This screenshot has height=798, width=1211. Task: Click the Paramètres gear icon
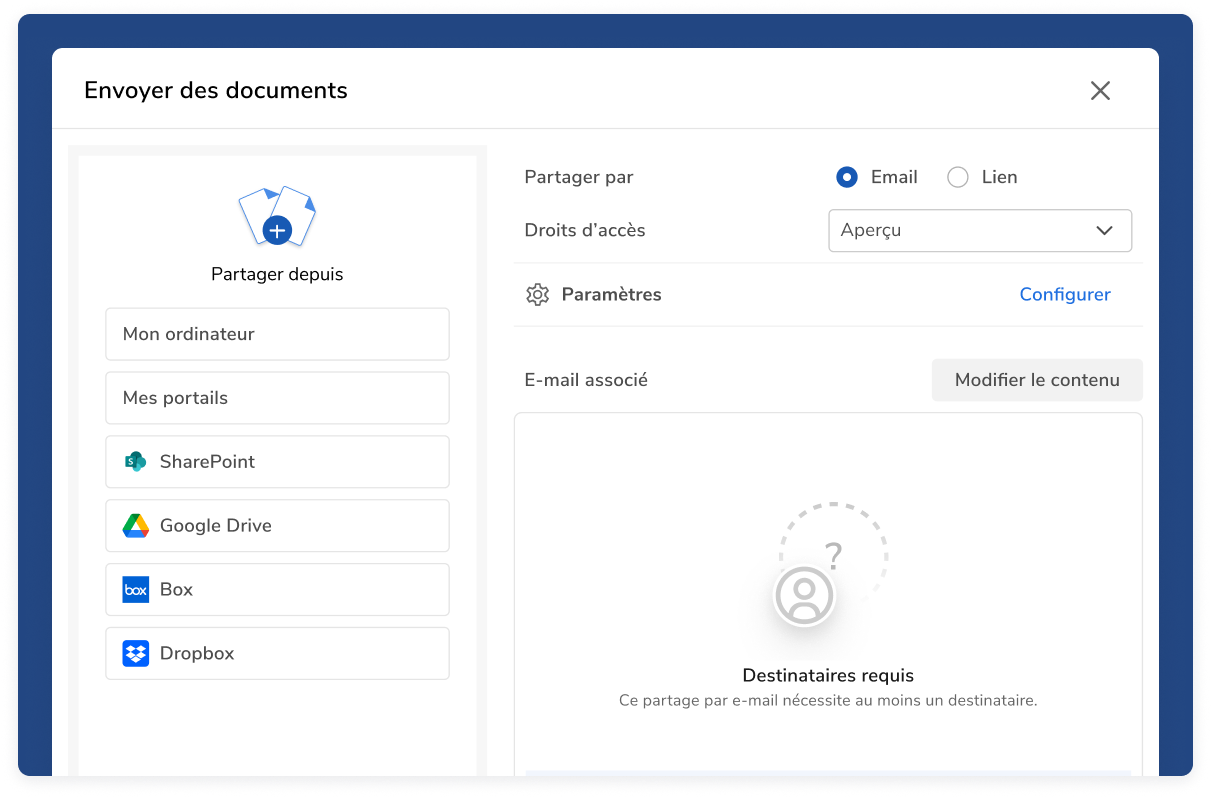pyautogui.click(x=538, y=295)
